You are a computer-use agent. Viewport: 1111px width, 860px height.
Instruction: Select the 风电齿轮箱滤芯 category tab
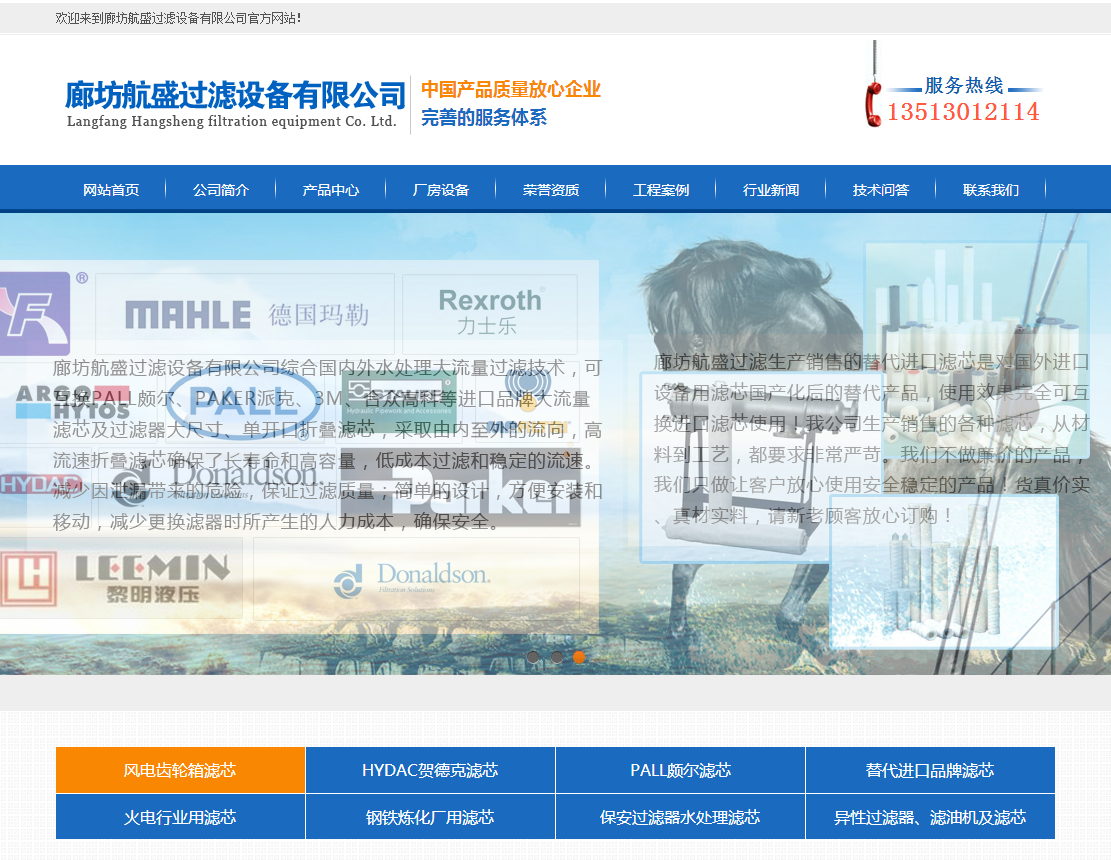(180, 770)
